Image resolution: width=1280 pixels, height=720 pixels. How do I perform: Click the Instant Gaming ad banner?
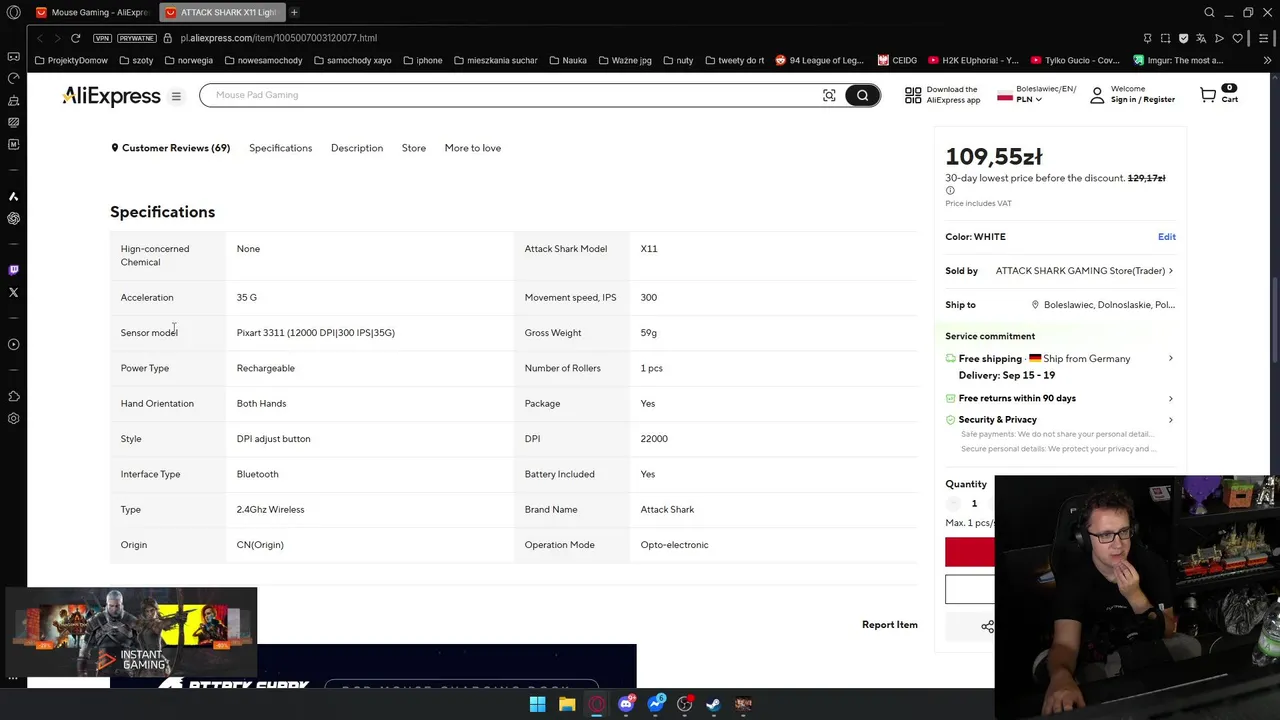pyautogui.click(x=132, y=632)
